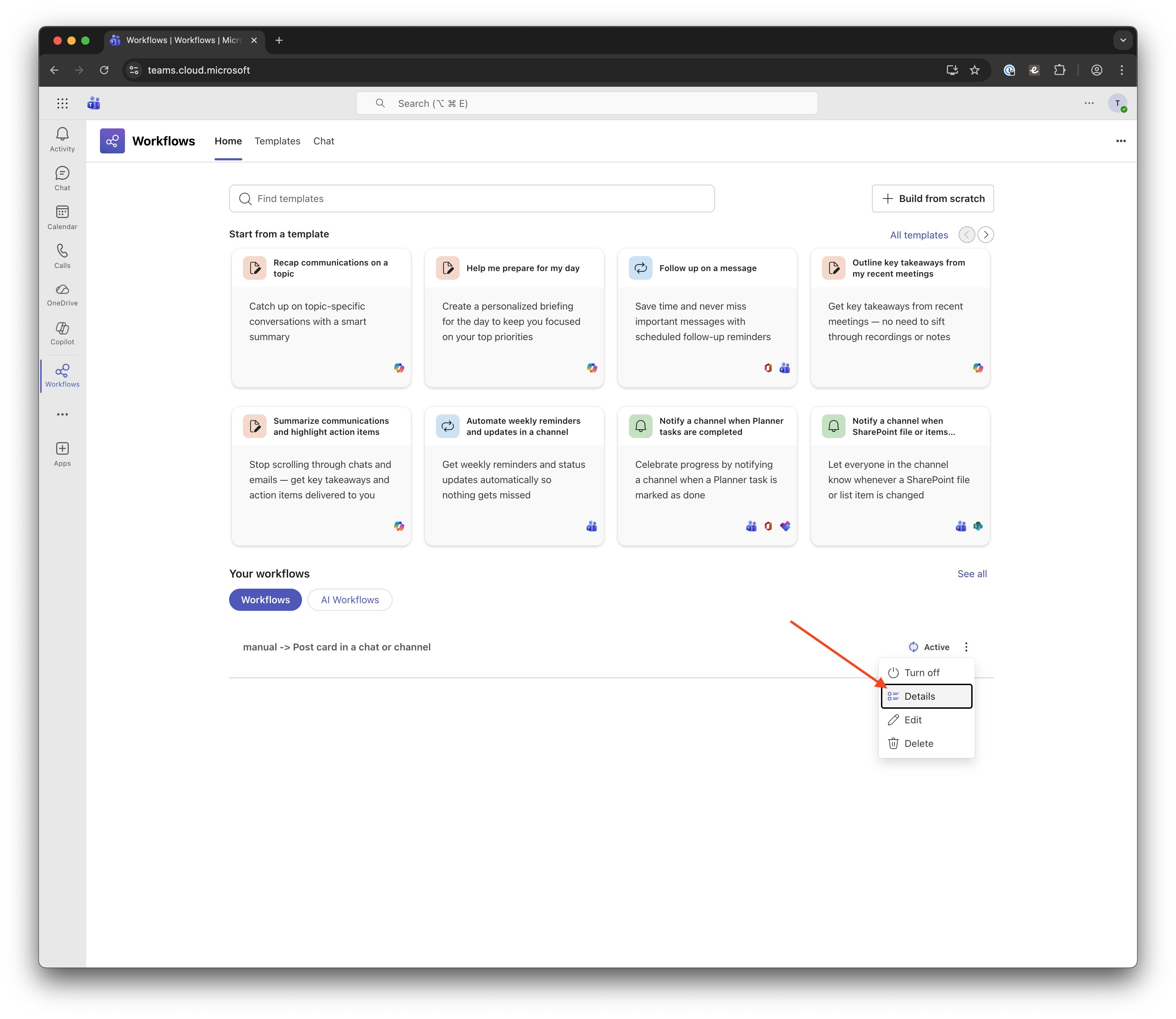Expand more sidebar apps ellipsis
1176x1019 pixels.
62,414
